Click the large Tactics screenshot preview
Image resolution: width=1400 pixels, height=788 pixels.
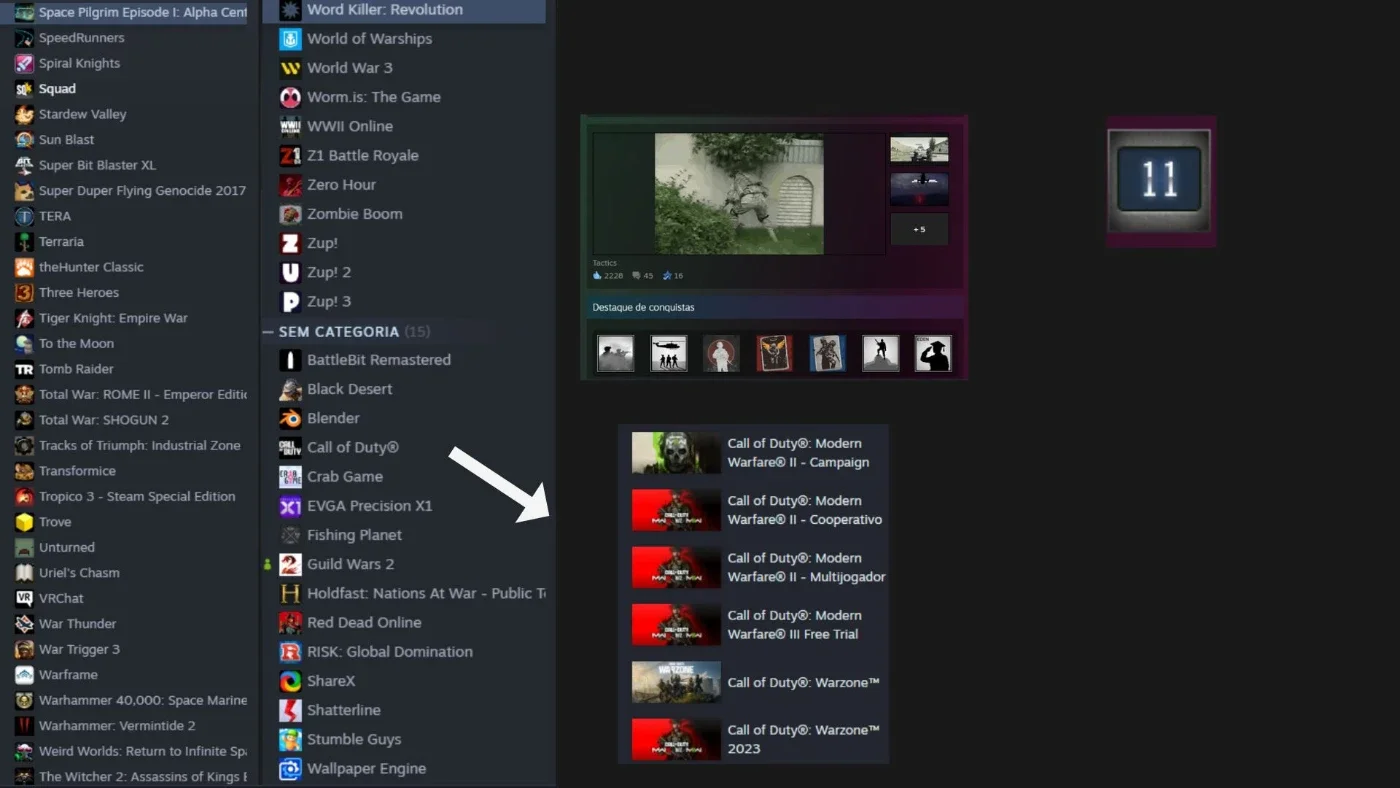(739, 194)
